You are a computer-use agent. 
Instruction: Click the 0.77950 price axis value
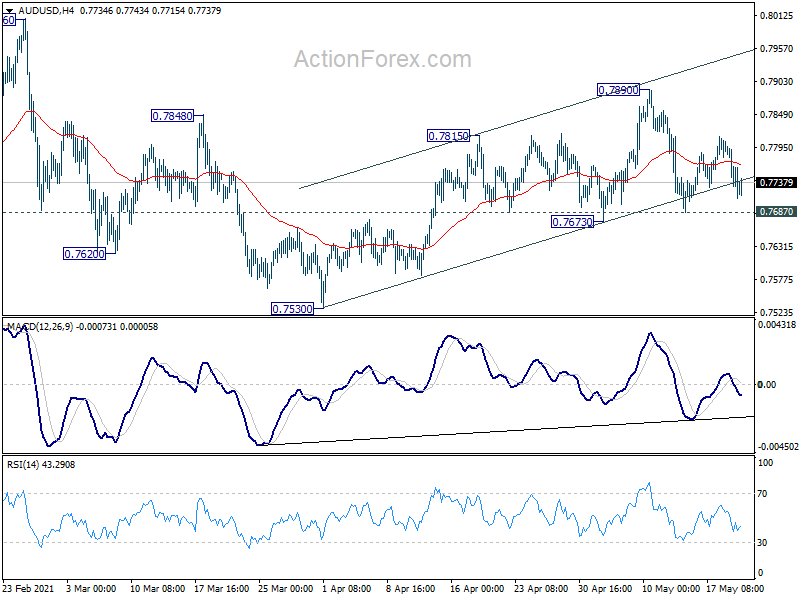point(777,147)
